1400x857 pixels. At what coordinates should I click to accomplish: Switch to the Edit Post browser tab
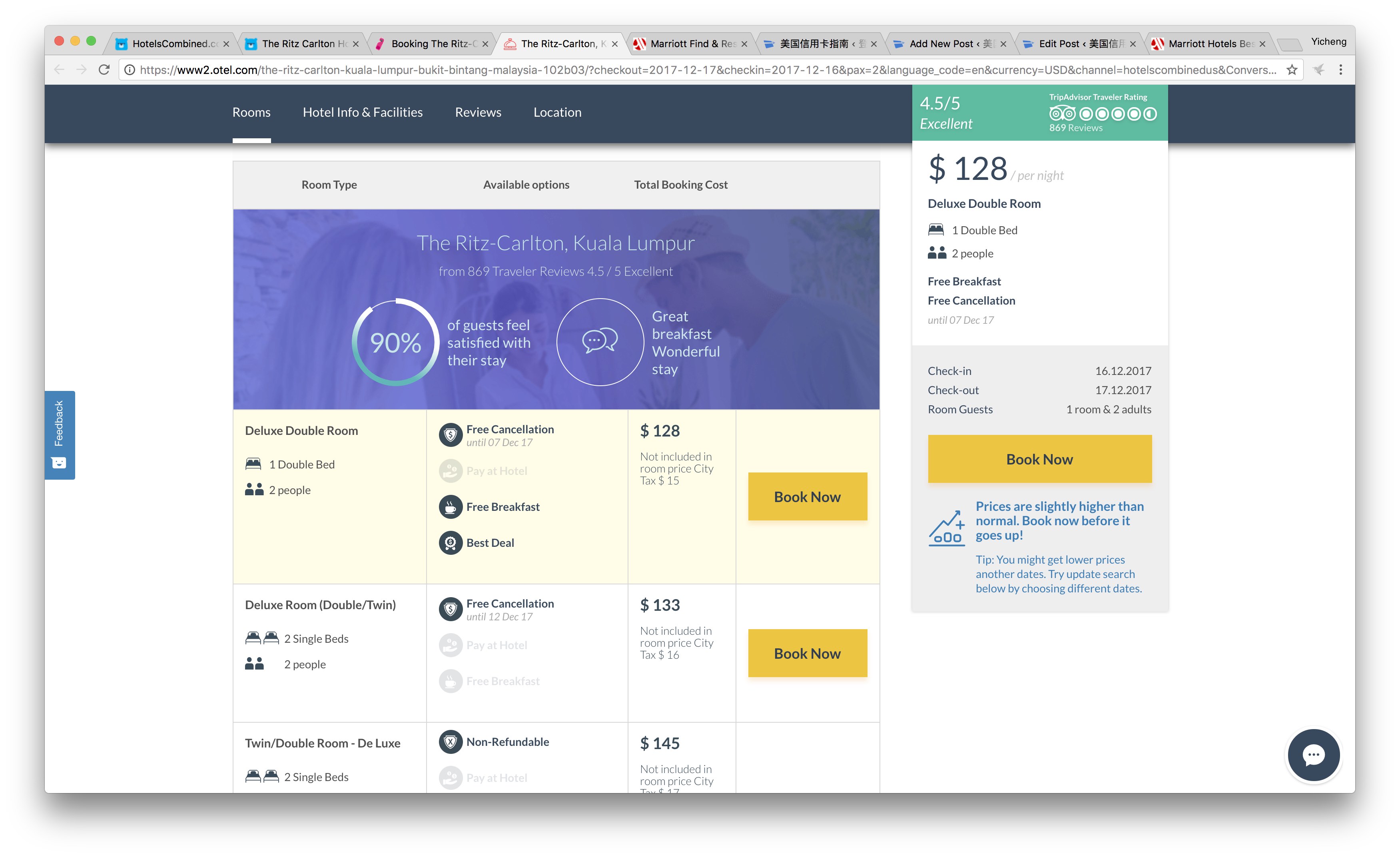(1079, 44)
